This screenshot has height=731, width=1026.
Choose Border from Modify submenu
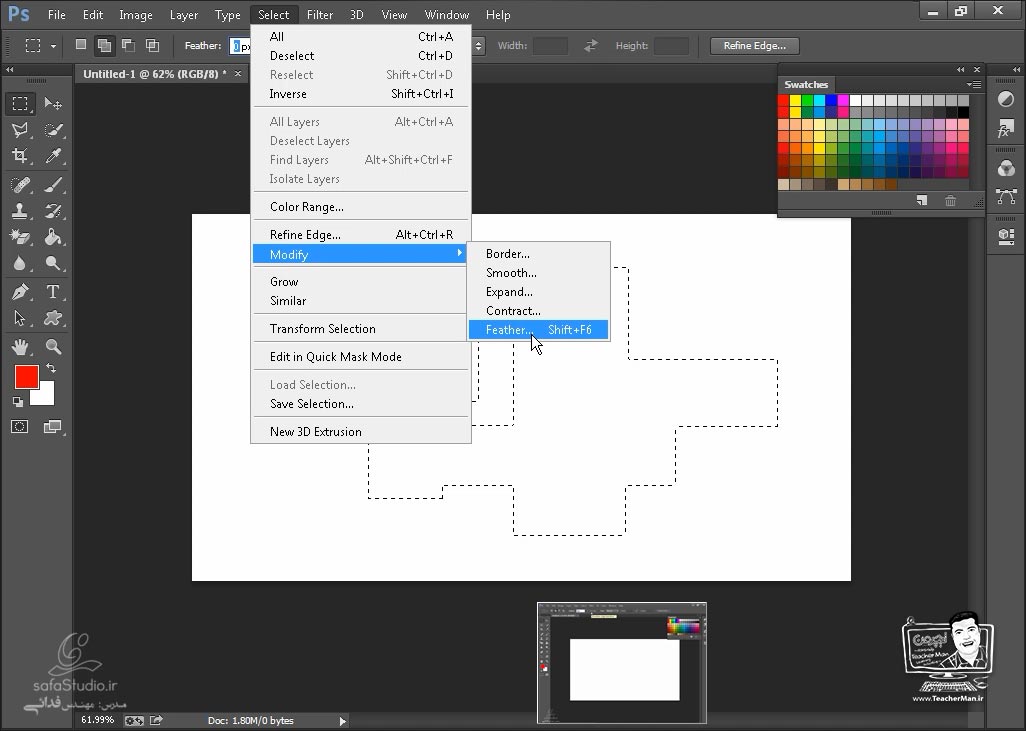[x=539, y=254]
